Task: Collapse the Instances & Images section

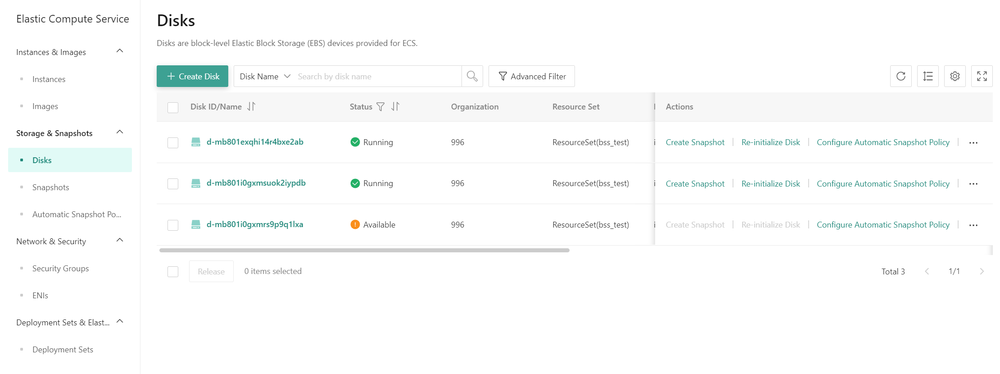Action: pyautogui.click(x=120, y=52)
